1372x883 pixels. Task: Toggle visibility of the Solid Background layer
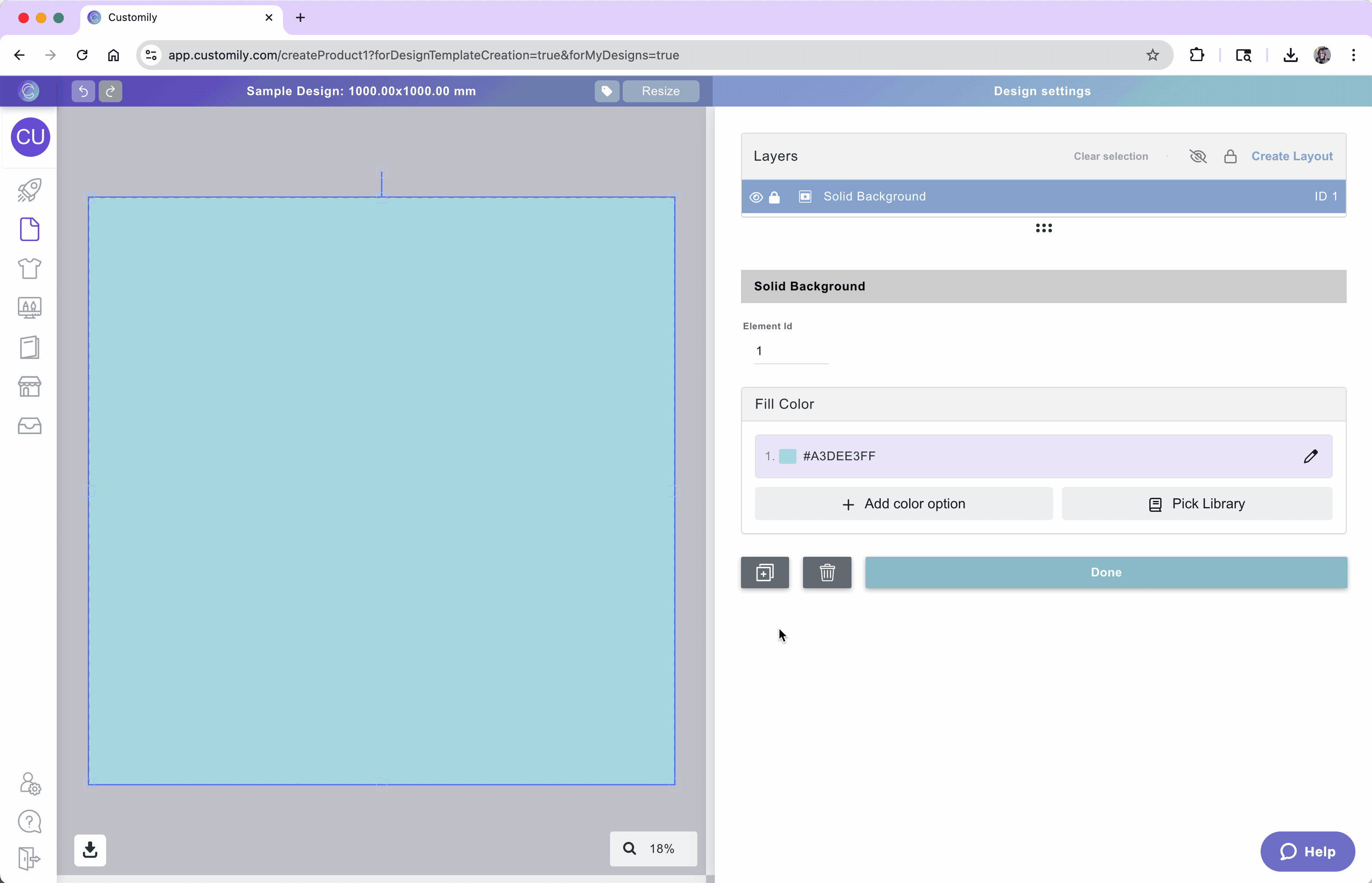point(756,197)
